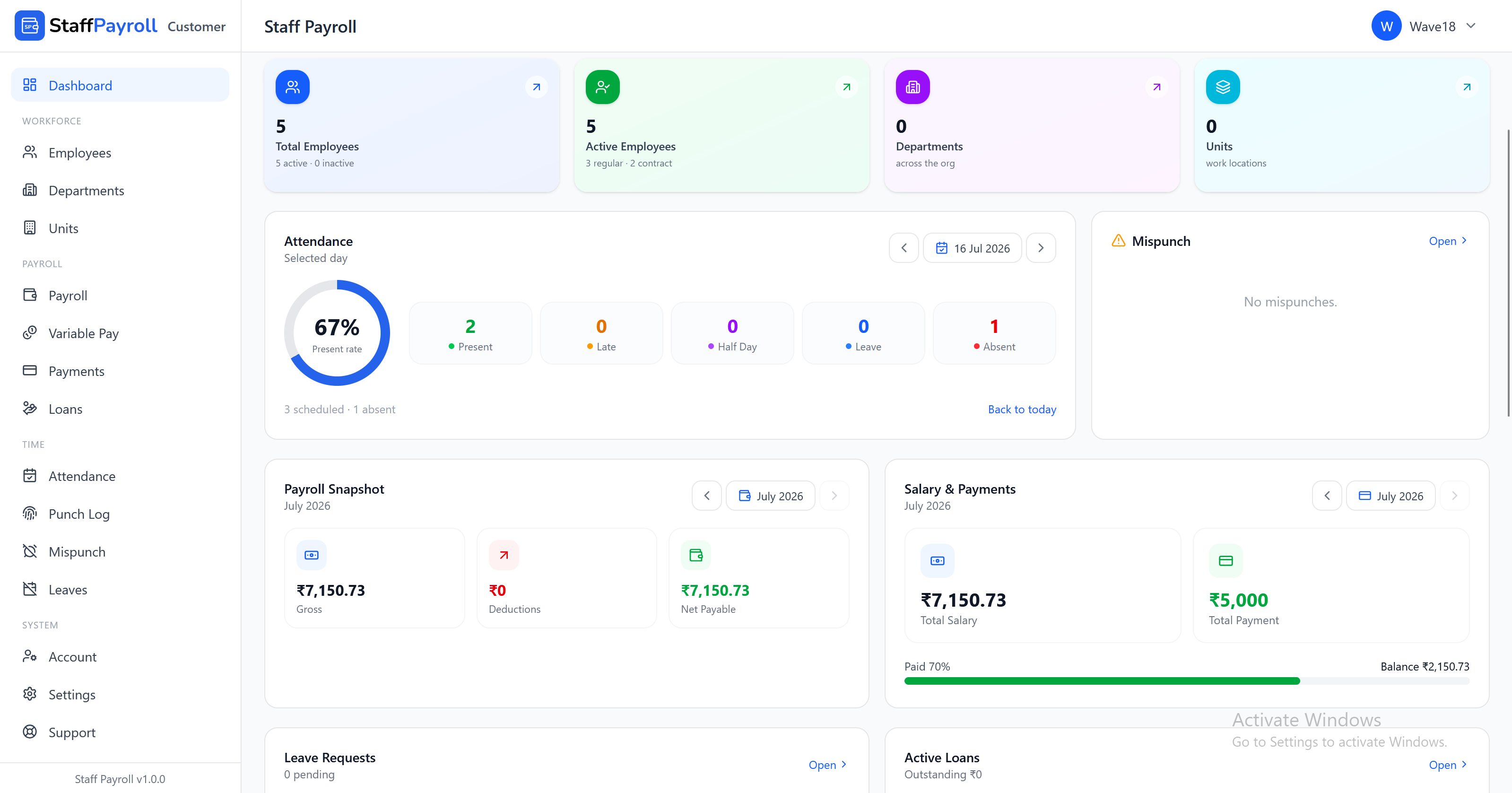
Task: Open the Active Loans list
Action: (x=1448, y=764)
